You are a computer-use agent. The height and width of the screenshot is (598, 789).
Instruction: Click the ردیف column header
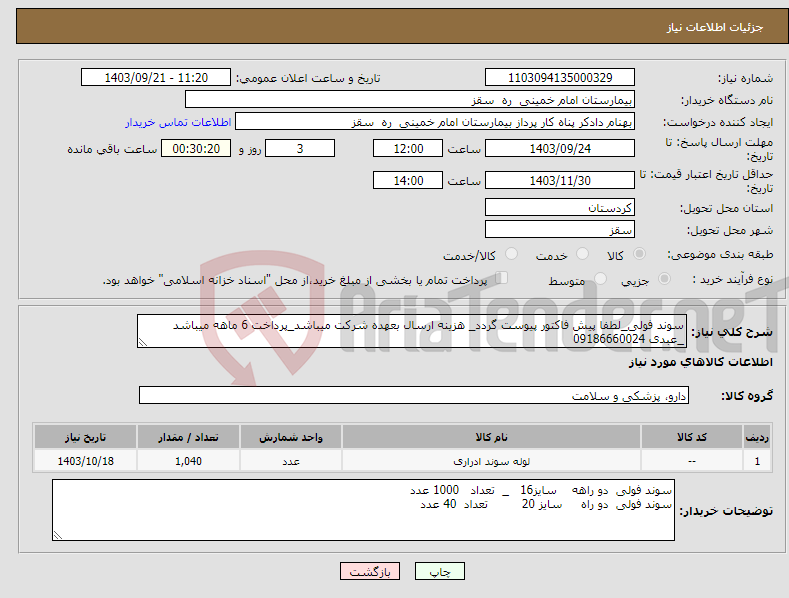757,437
